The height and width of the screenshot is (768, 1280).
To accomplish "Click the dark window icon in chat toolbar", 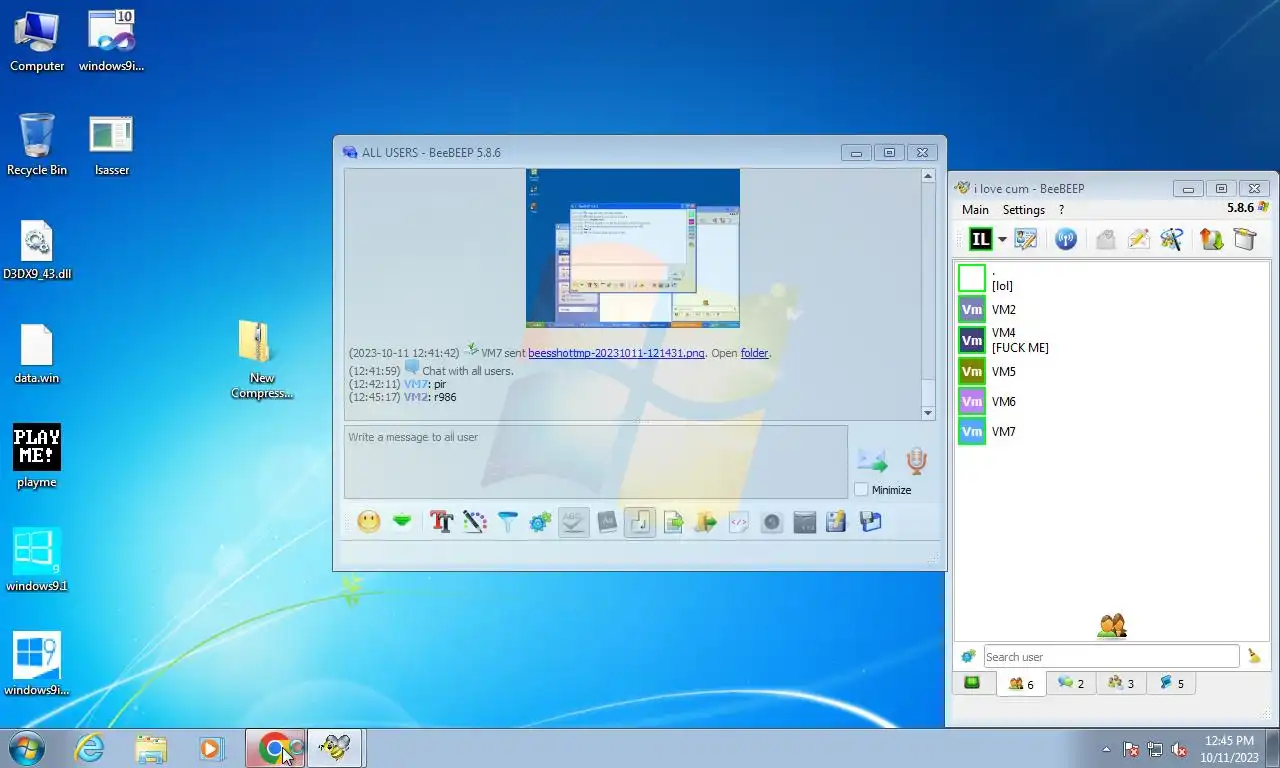I will tap(805, 522).
